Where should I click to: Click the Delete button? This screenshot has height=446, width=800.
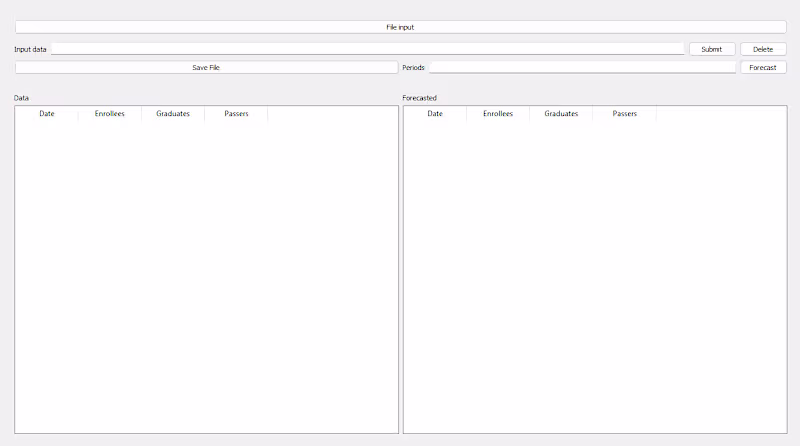(x=763, y=49)
